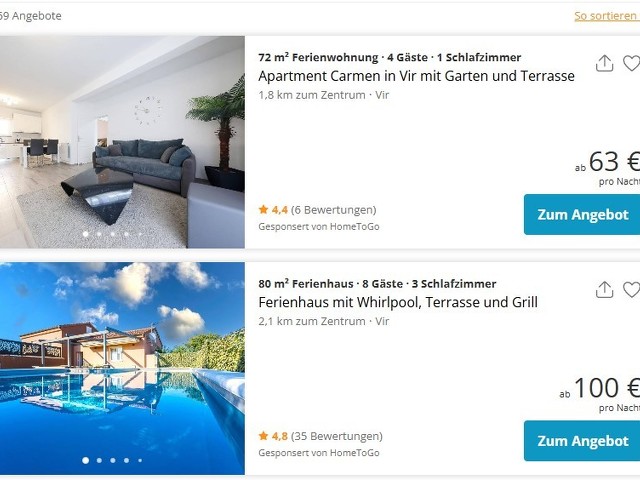The height and width of the screenshot is (480, 640).
Task: Open the So sortieren sort option
Action: pyautogui.click(x=607, y=16)
